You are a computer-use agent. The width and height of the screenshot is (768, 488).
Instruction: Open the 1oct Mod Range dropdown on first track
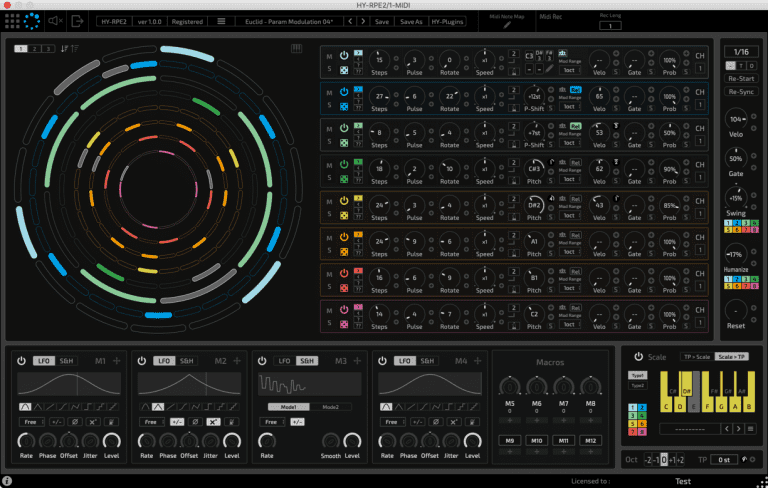[x=569, y=70]
